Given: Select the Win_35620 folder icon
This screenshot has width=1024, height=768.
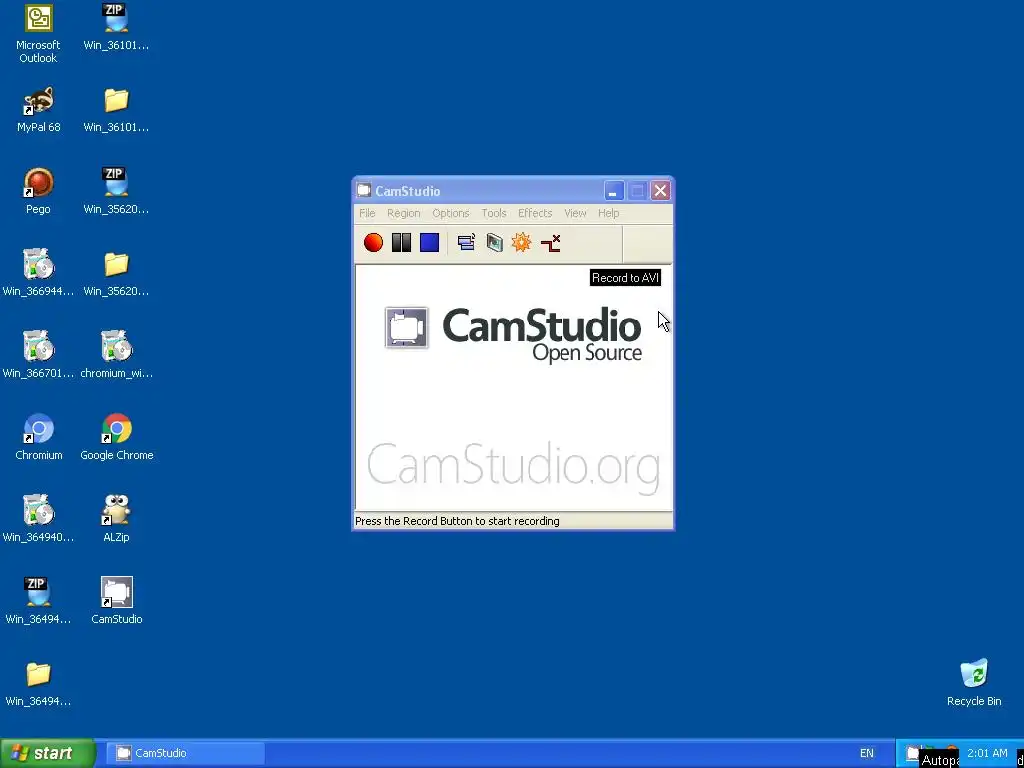Looking at the screenshot, I should tap(116, 273).
